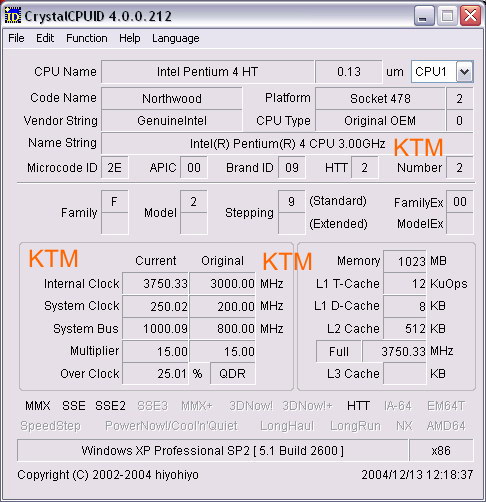Image resolution: width=486 pixels, height=502 pixels.
Task: Click the 0.13 um process value
Action: 349,71
